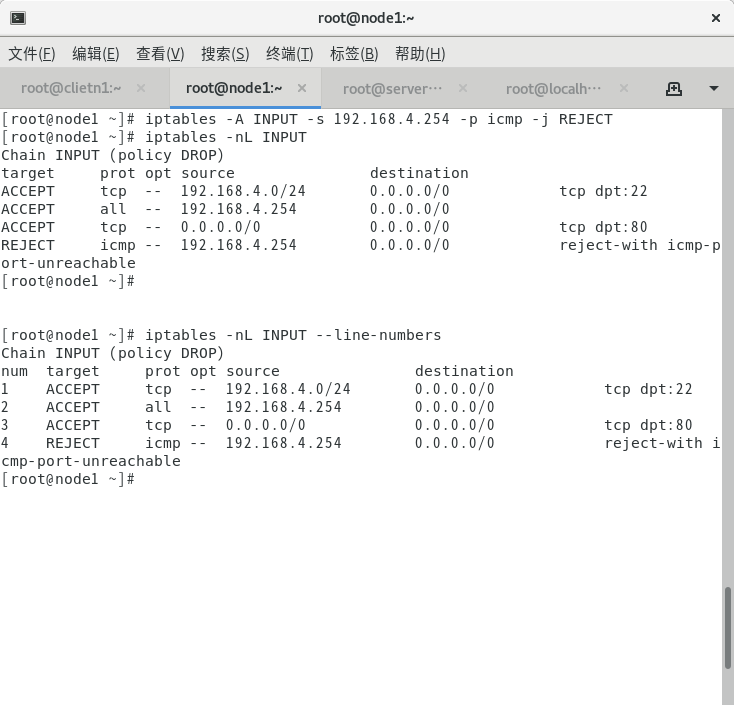734x705 pixels.
Task: Click the window title root@node1:~
Action: (x=366, y=18)
